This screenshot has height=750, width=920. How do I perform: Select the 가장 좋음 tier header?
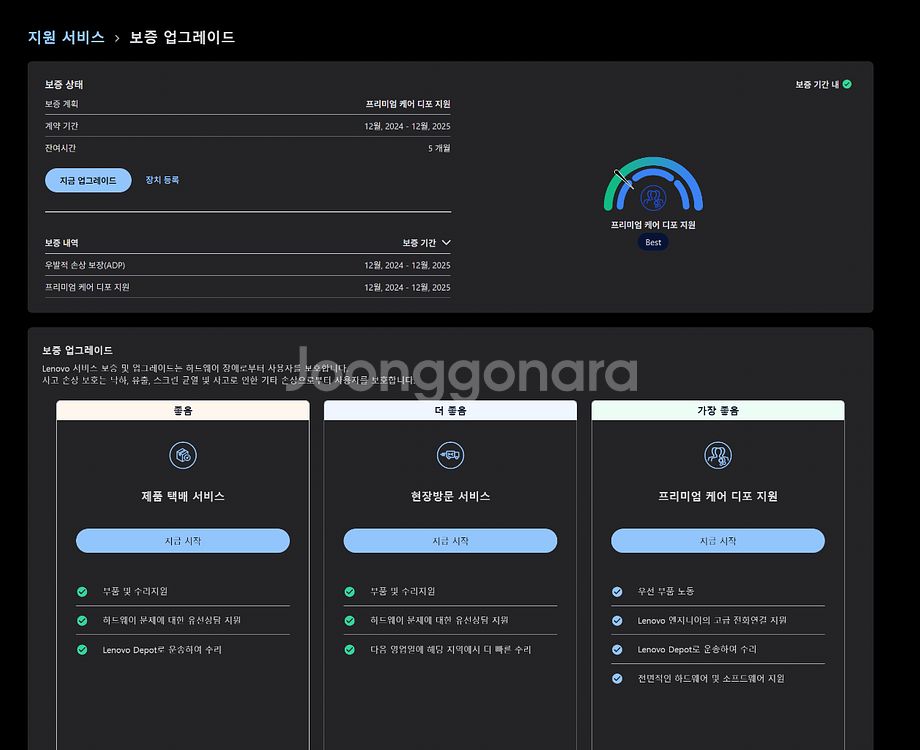point(718,410)
